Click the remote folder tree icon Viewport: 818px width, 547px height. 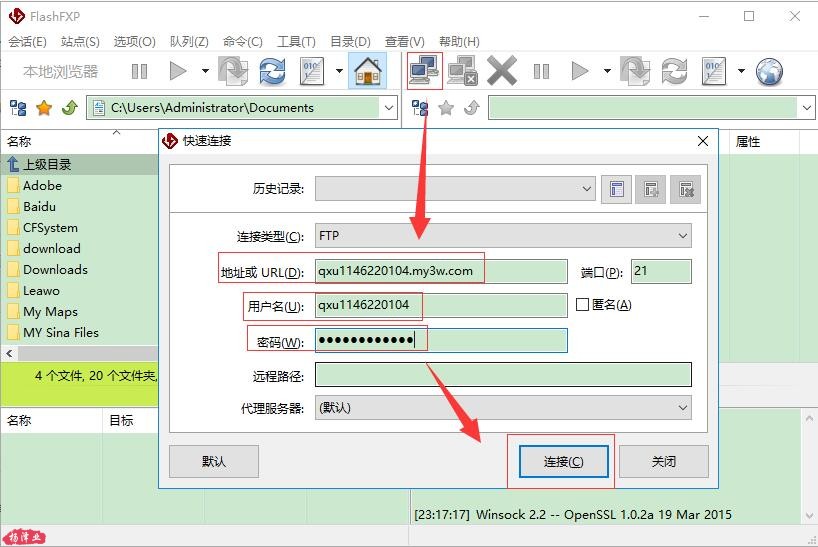(420, 108)
